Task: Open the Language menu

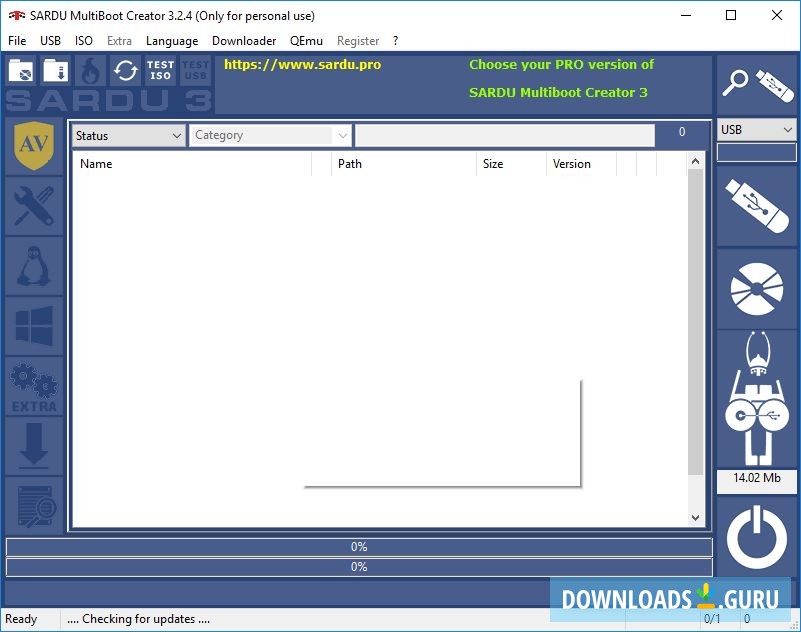Action: pos(172,41)
